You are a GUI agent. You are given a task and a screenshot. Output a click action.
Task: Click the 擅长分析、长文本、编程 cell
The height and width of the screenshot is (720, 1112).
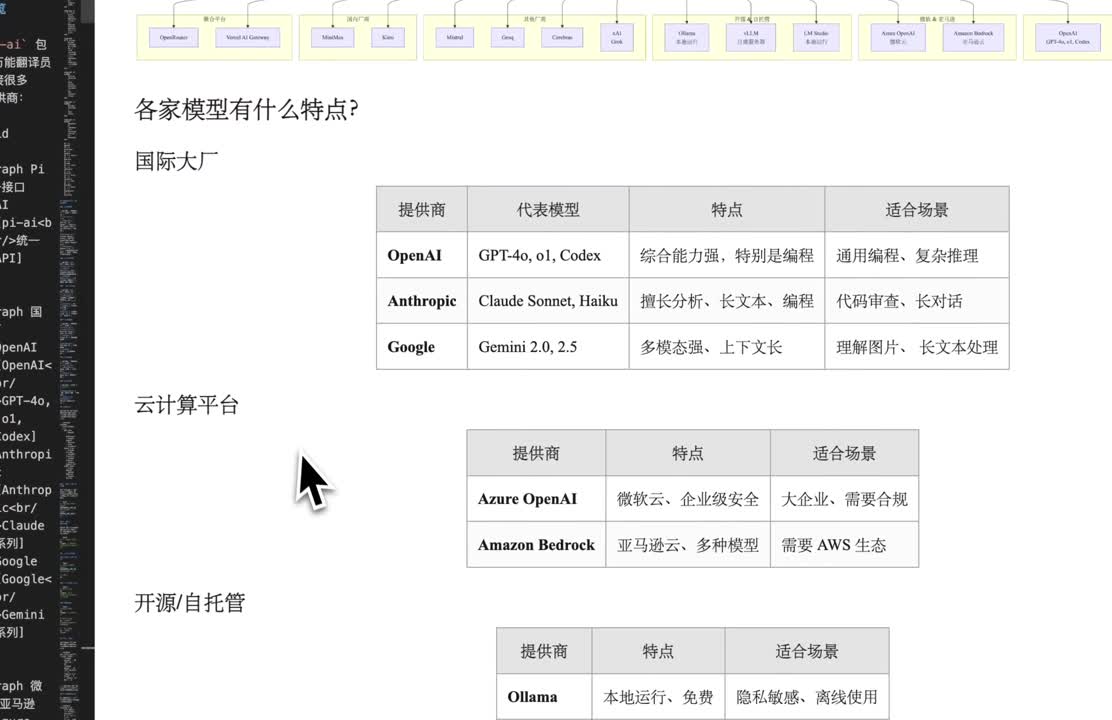point(727,301)
